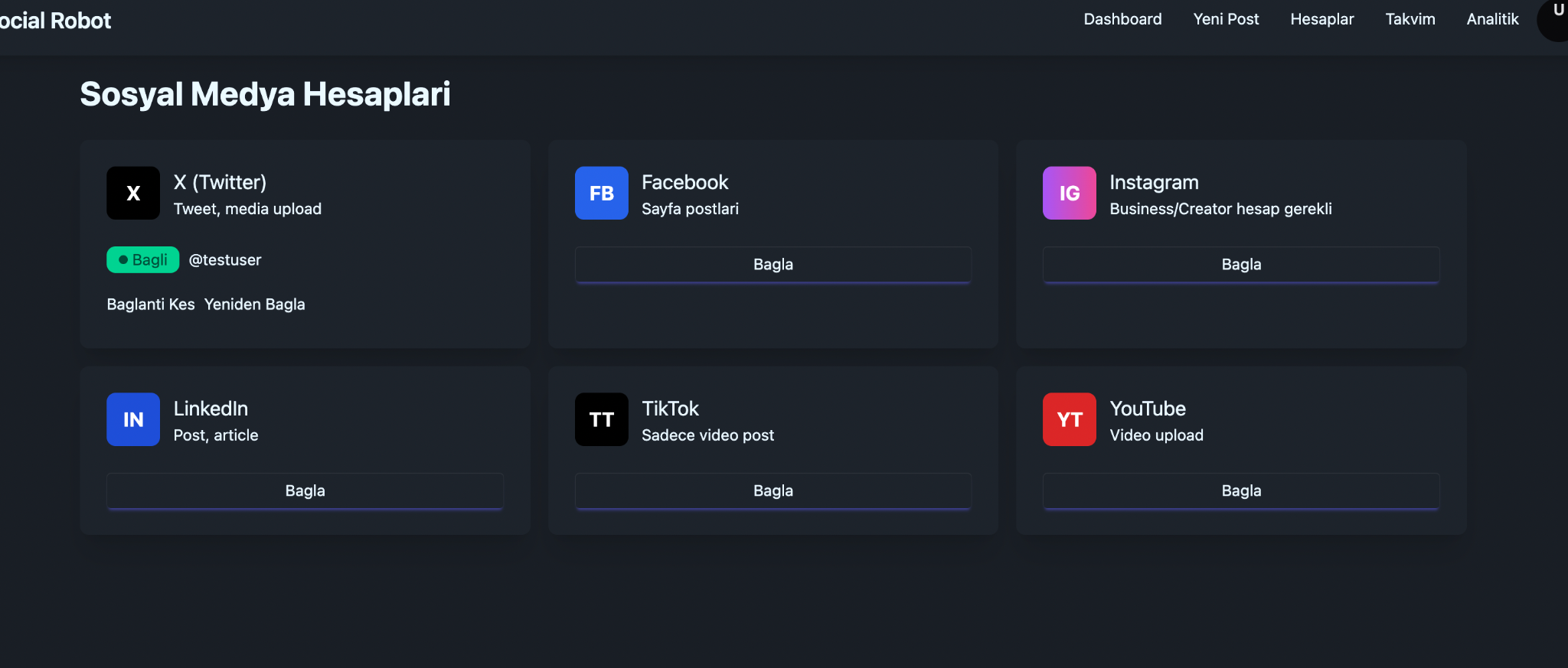Image resolution: width=1568 pixels, height=668 pixels.
Task: Open the Takvim calendar page
Action: 1410,19
